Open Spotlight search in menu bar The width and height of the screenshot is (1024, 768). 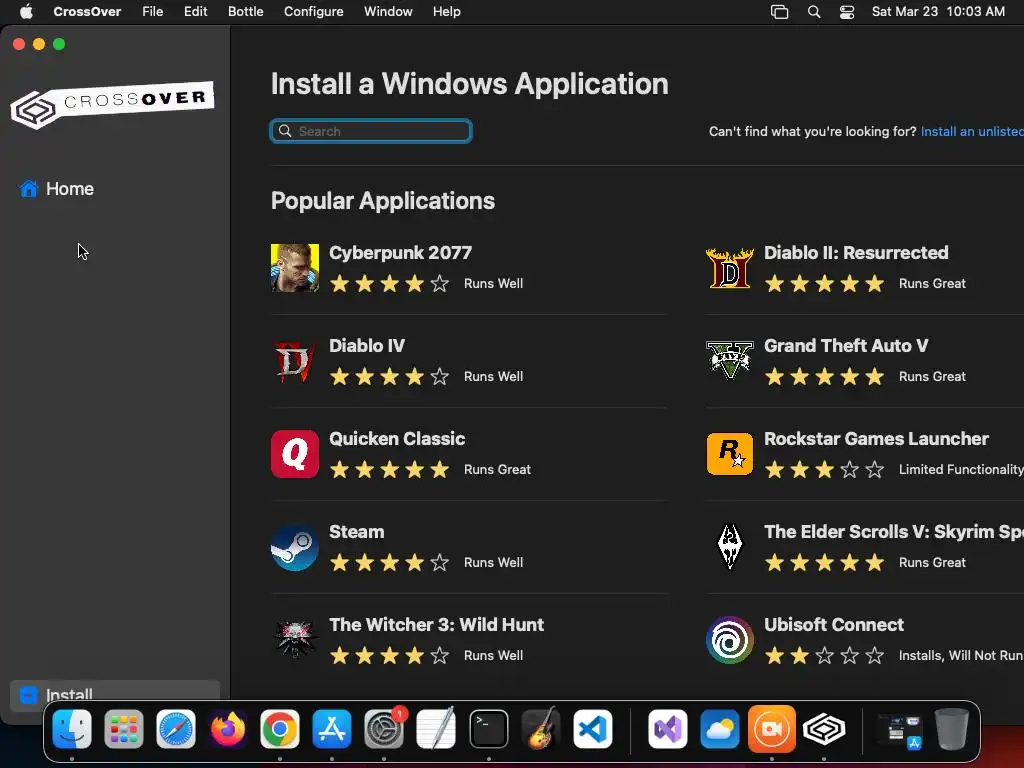(814, 12)
